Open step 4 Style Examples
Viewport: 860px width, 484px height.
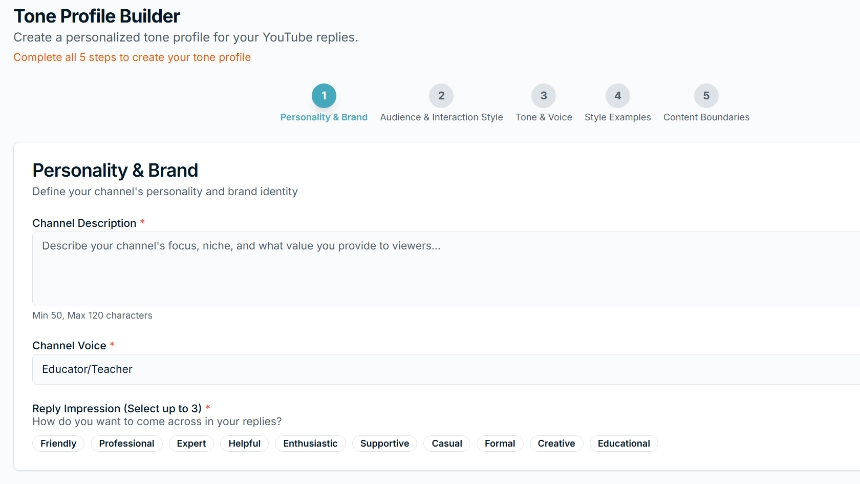pyautogui.click(x=617, y=96)
